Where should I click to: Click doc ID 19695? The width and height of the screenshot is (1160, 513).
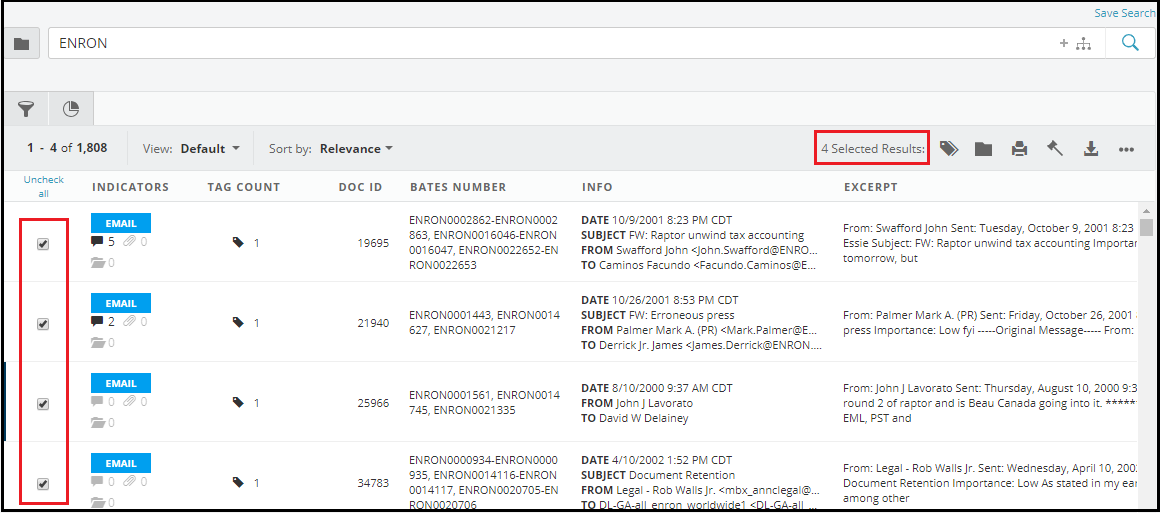pyautogui.click(x=374, y=243)
